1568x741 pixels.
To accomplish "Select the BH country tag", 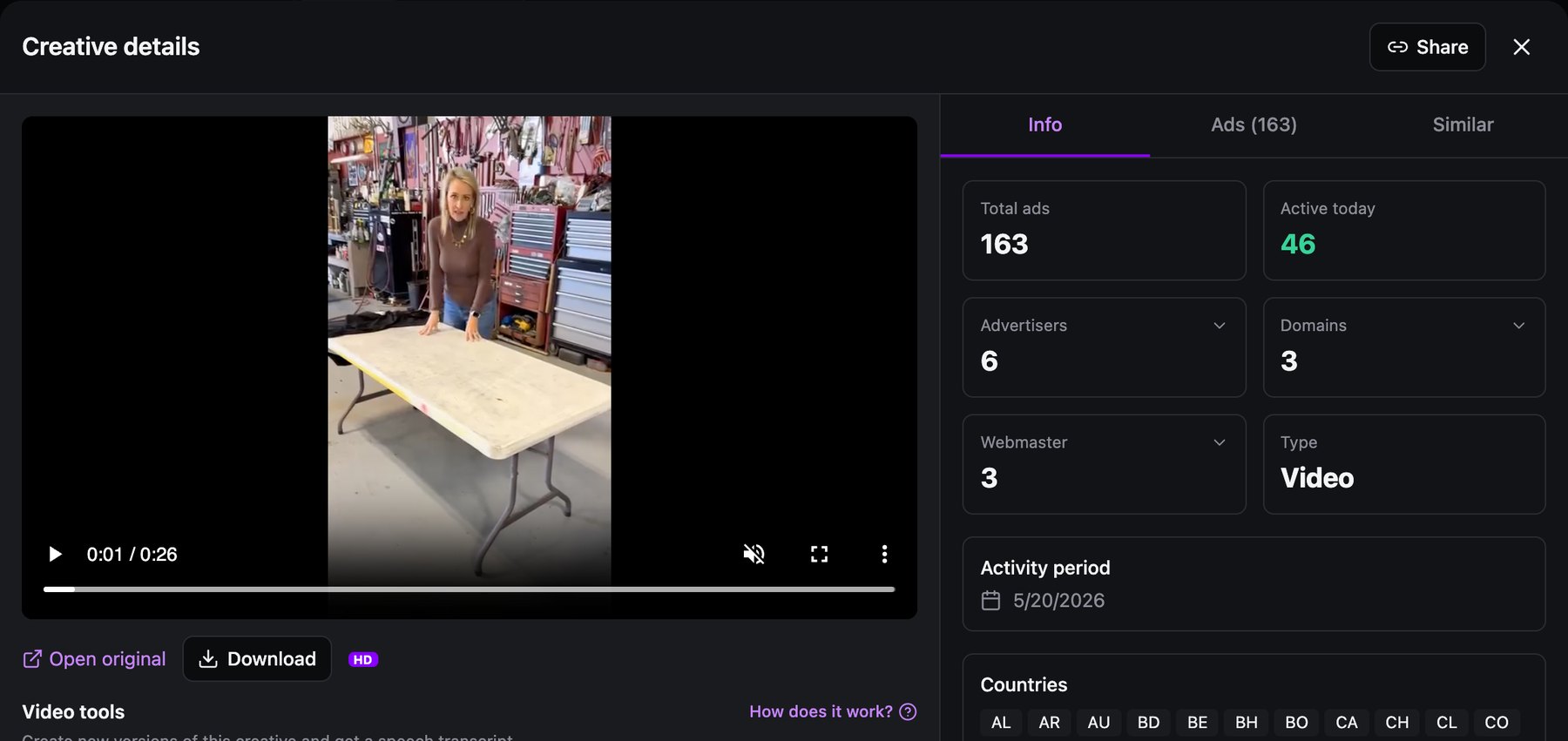I will (1247, 723).
